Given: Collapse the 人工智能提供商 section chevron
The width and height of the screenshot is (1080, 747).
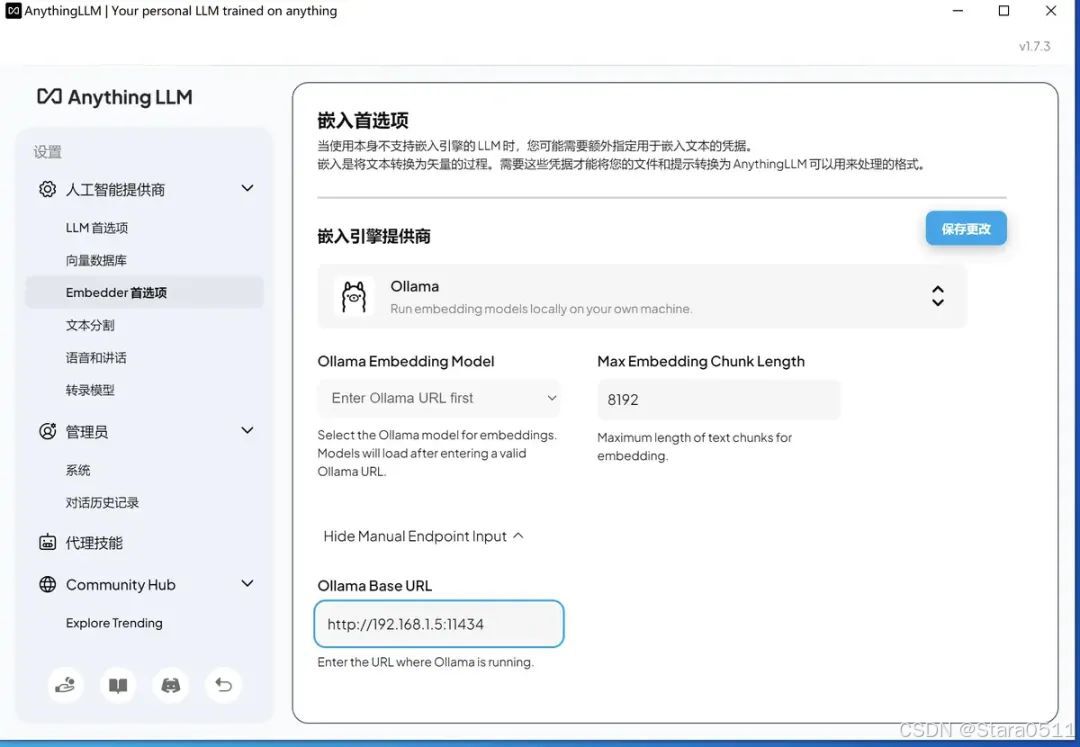Looking at the screenshot, I should pyautogui.click(x=247, y=188).
